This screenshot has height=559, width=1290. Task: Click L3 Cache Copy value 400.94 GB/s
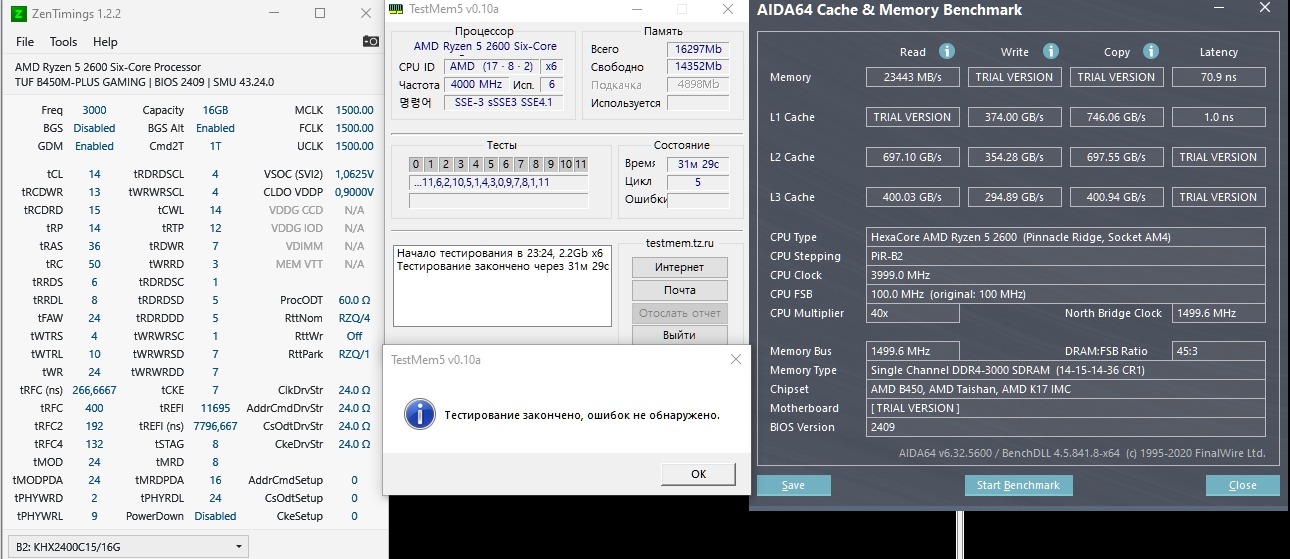click(1116, 197)
